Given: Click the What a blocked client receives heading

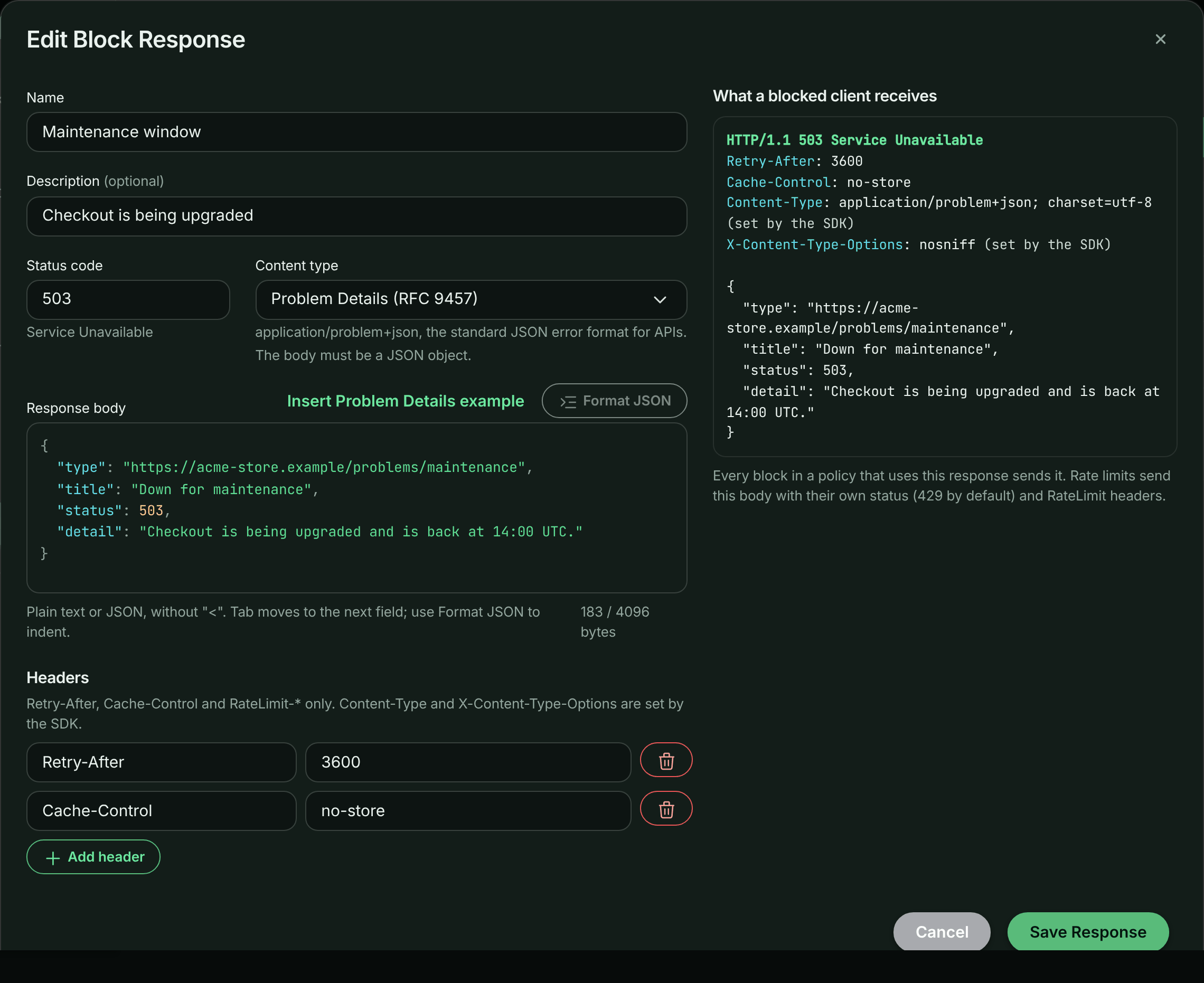Looking at the screenshot, I should pyautogui.click(x=824, y=96).
